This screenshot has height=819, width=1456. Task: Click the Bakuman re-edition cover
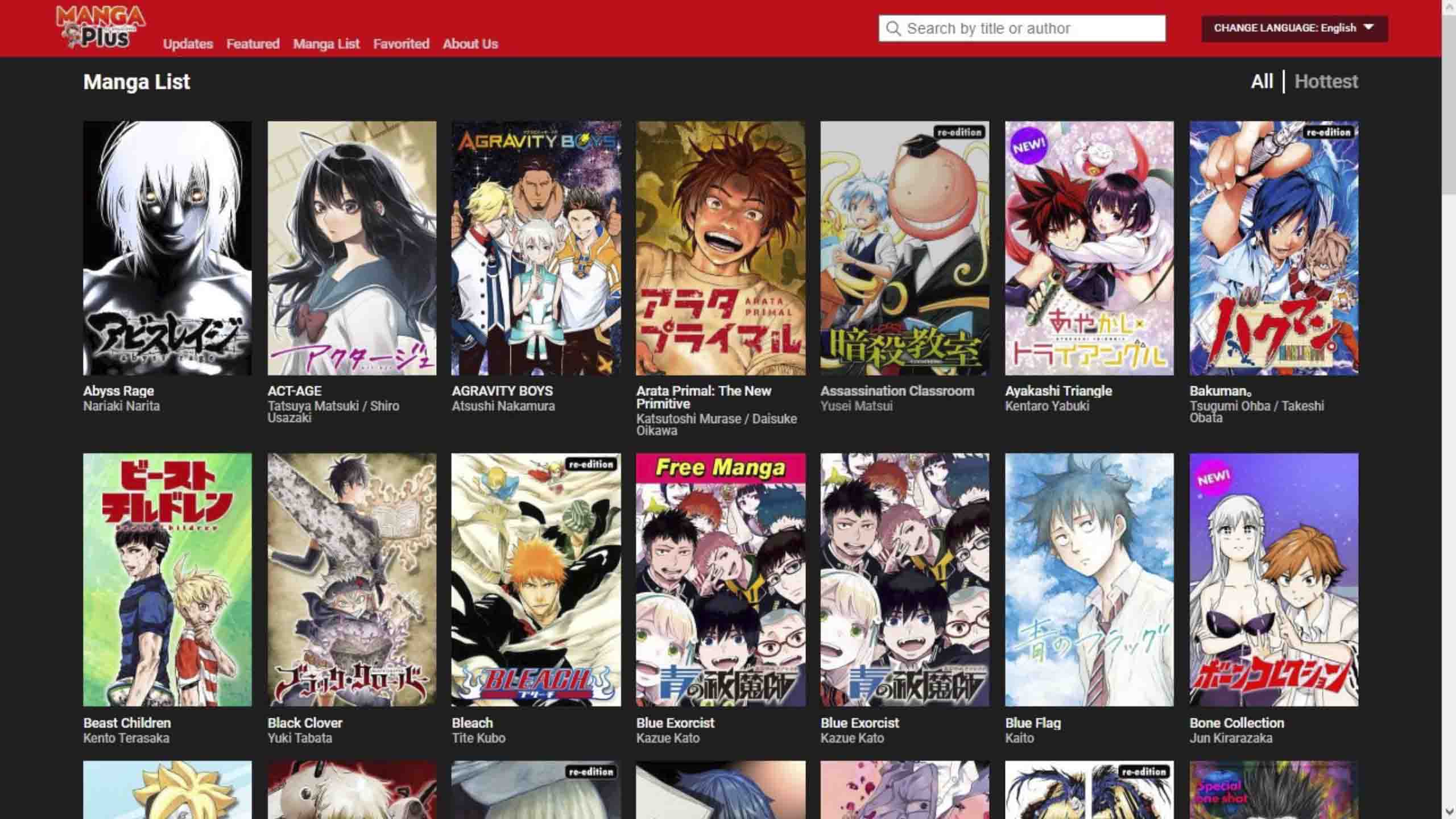click(x=1273, y=247)
